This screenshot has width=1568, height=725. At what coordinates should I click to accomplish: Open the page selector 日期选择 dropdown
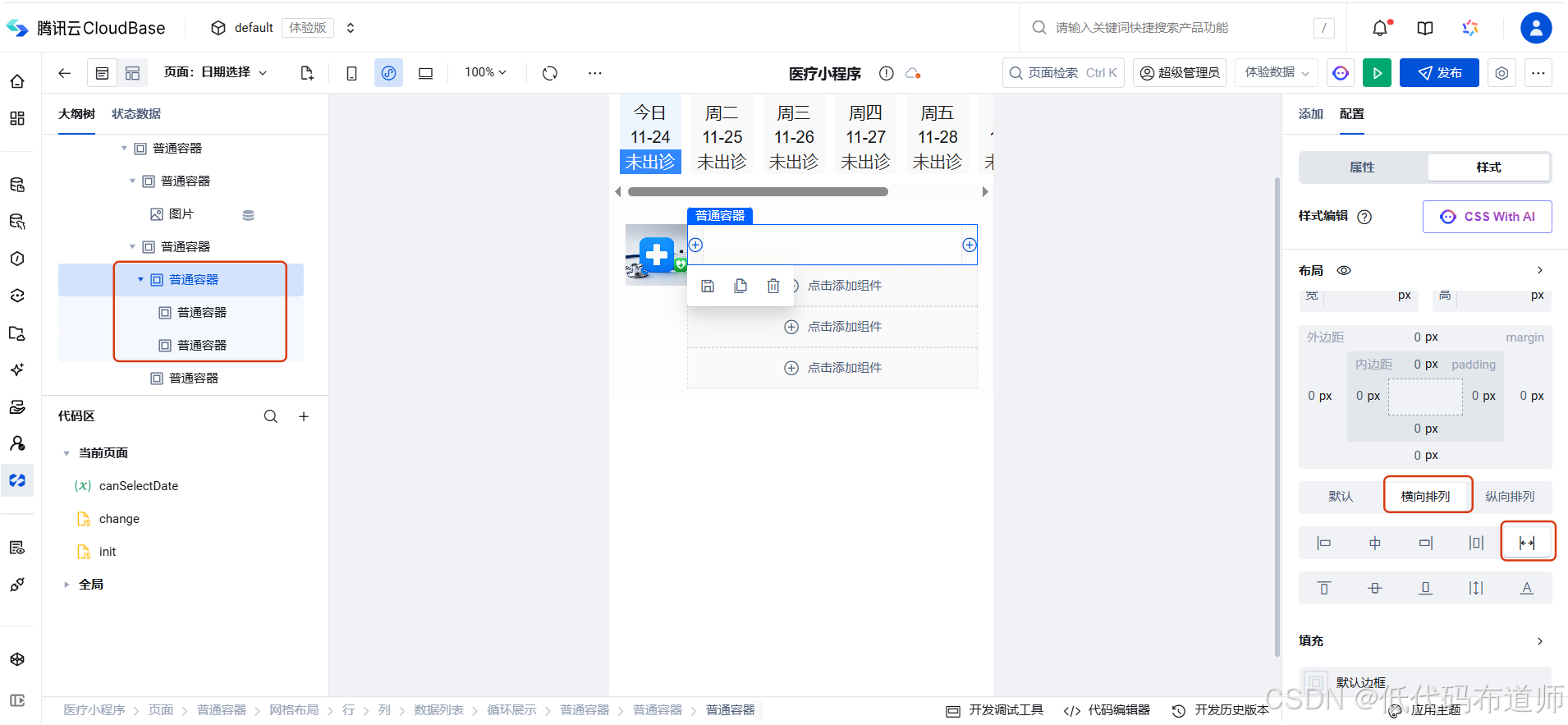click(216, 72)
